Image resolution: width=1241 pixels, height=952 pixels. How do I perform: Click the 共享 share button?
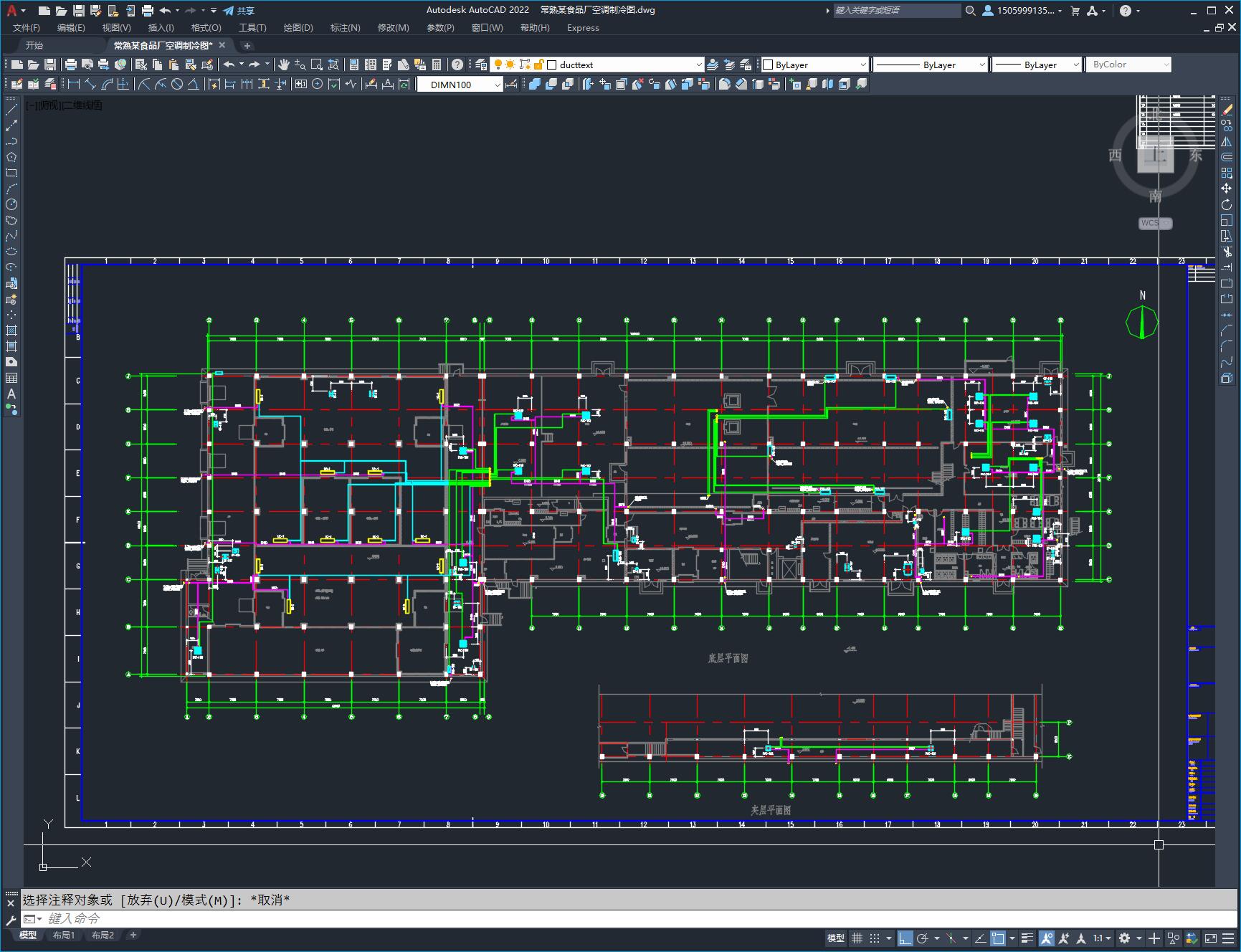[239, 11]
